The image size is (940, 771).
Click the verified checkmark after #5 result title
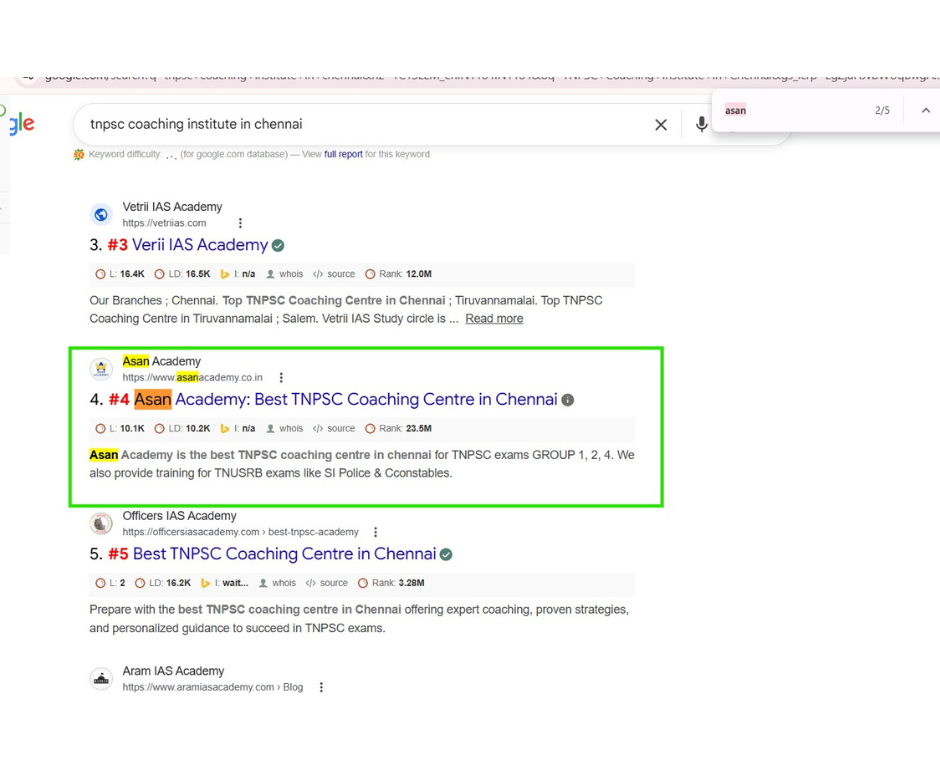445,555
